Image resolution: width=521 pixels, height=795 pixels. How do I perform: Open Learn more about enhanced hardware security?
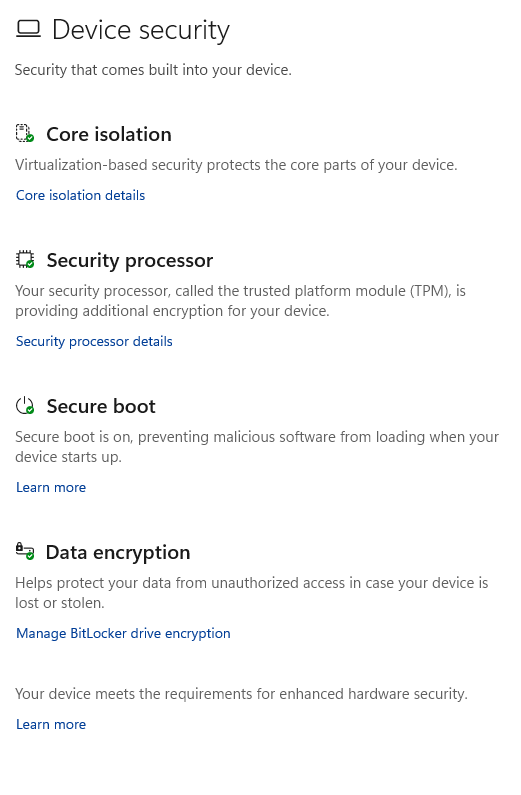(x=51, y=724)
